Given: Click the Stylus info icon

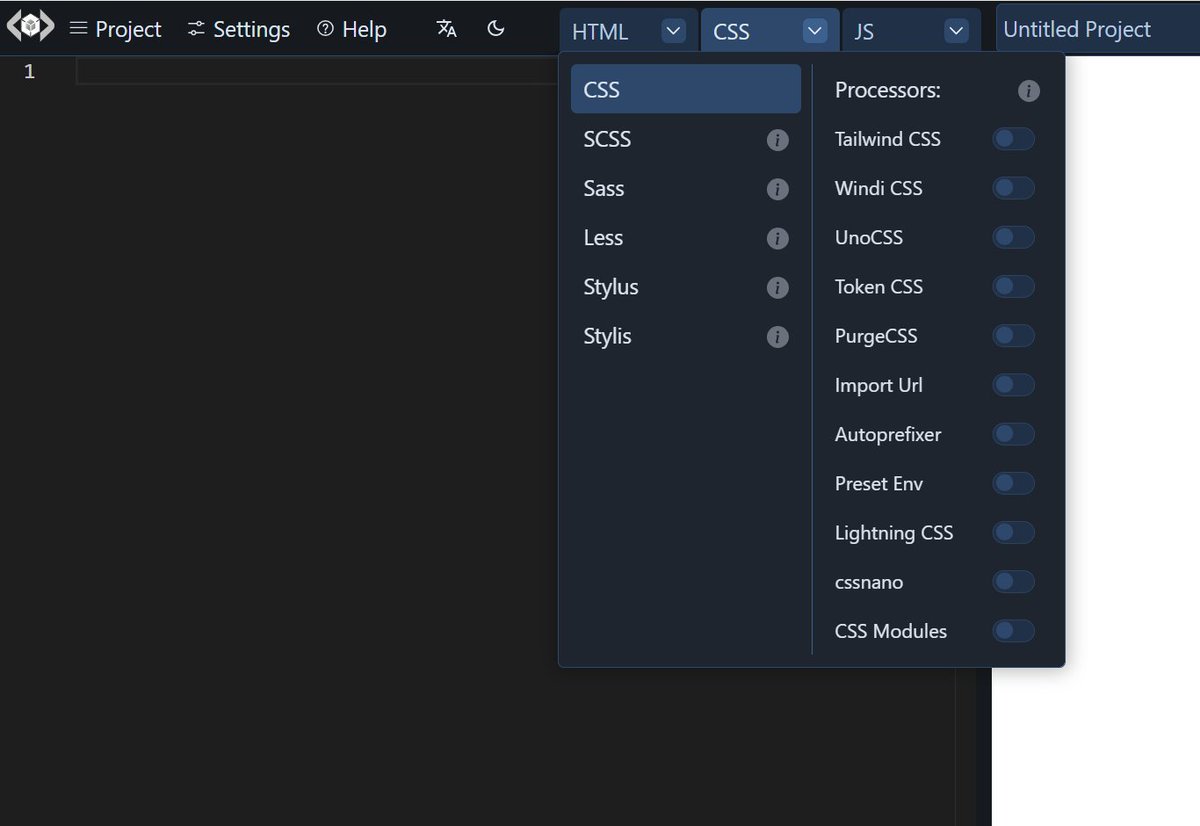Looking at the screenshot, I should pyautogui.click(x=777, y=287).
